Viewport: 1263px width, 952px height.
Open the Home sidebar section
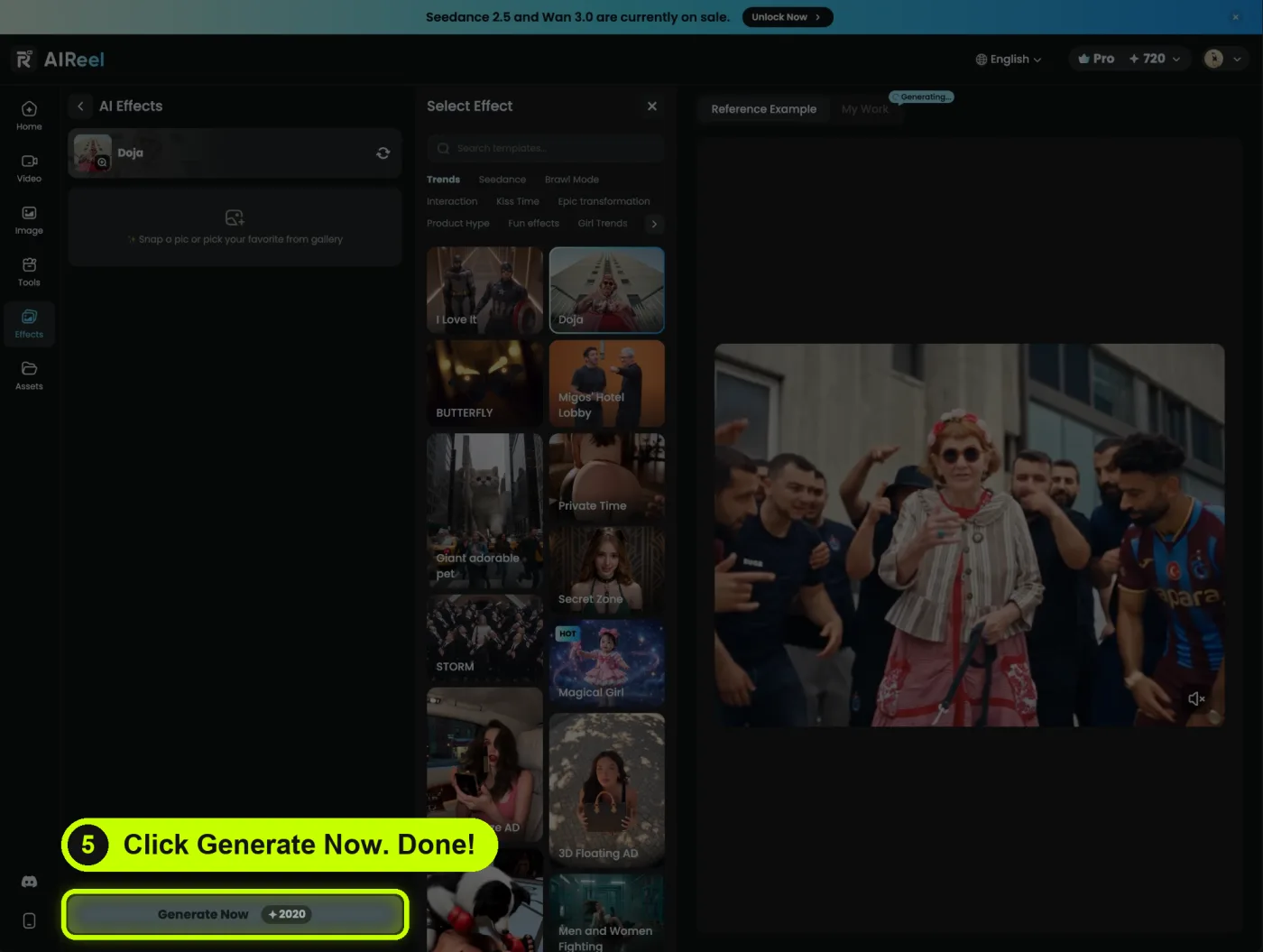tap(29, 116)
